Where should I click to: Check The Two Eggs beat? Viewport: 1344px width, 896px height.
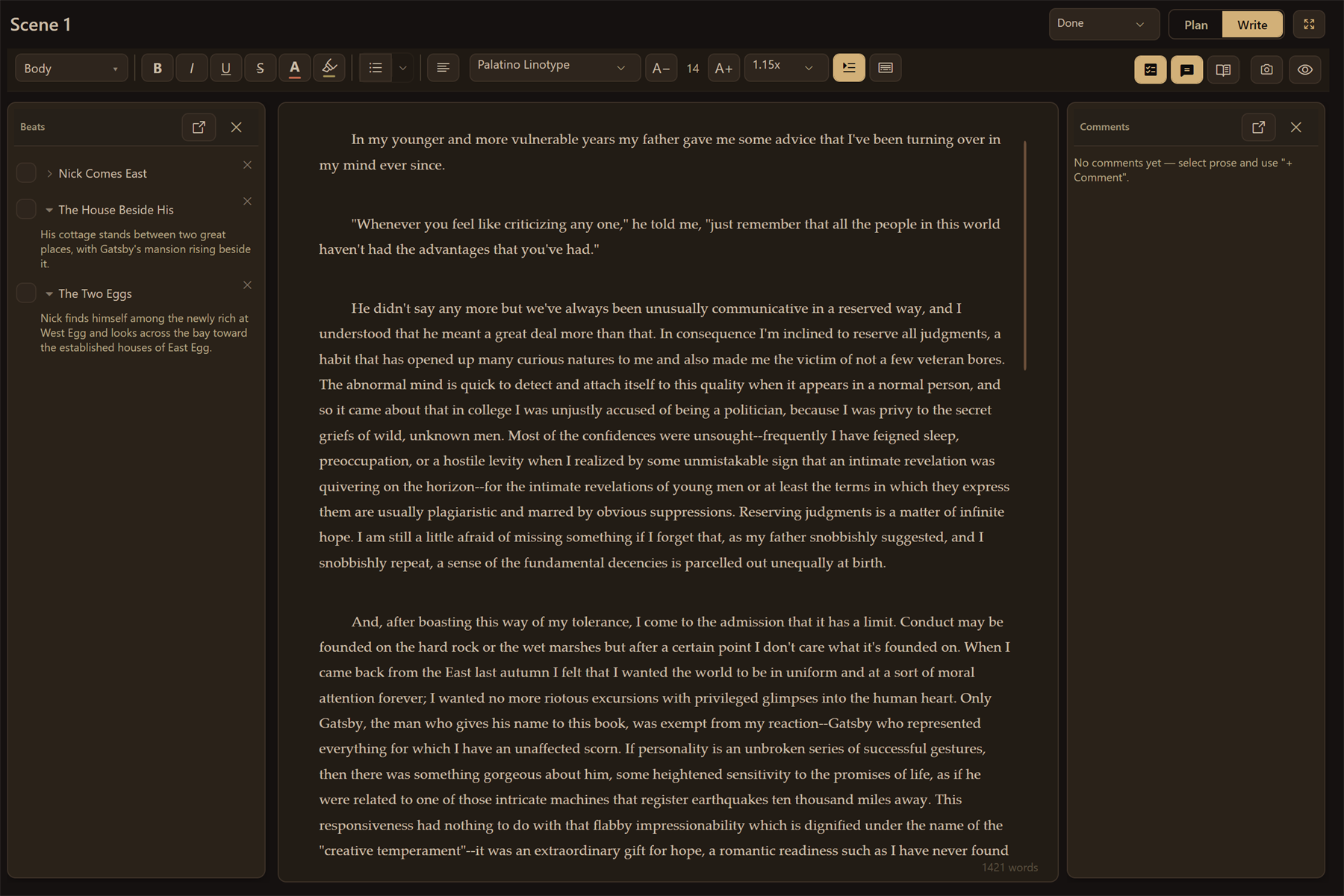point(26,293)
